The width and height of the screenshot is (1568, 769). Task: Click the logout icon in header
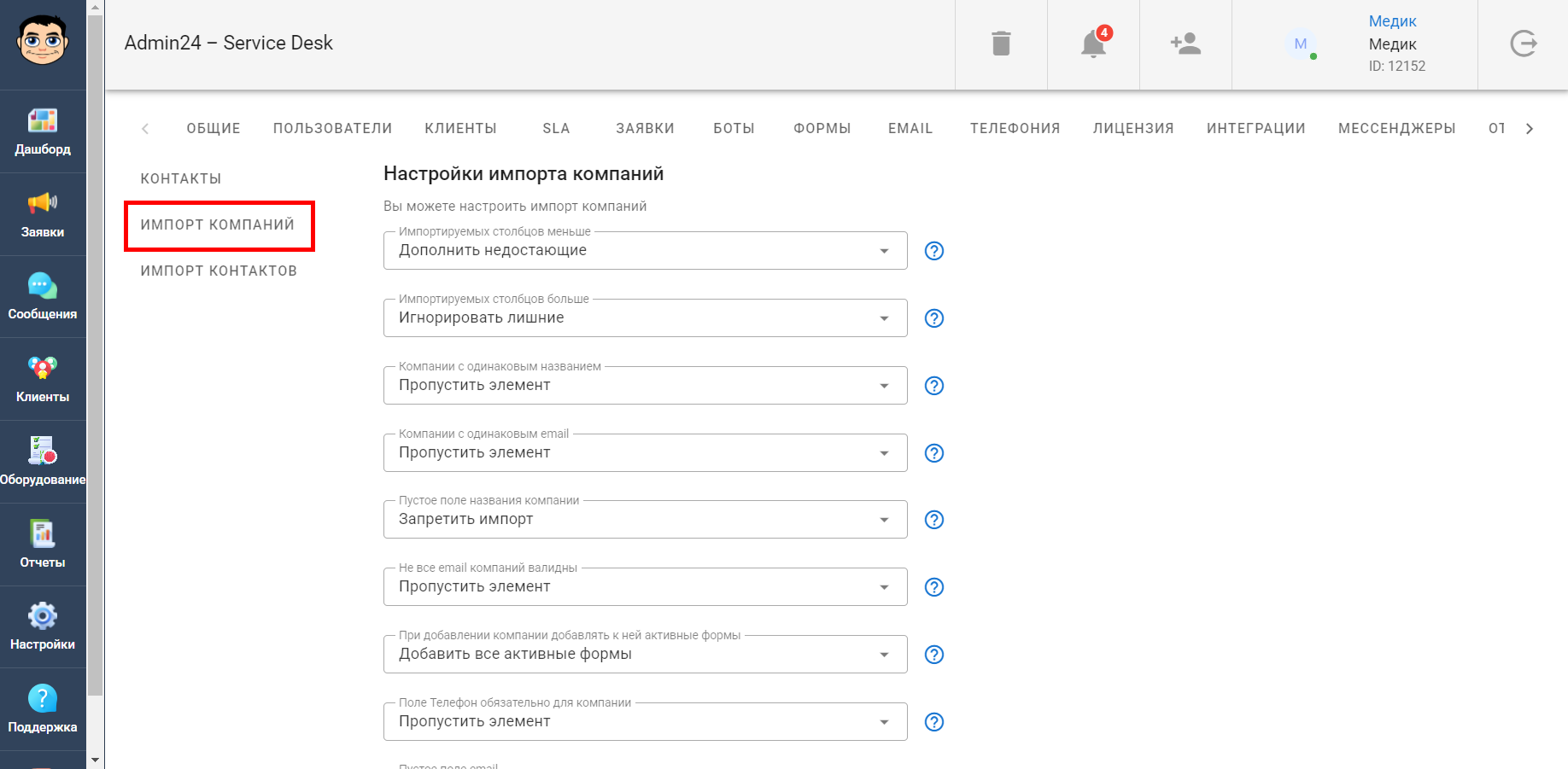click(x=1524, y=44)
